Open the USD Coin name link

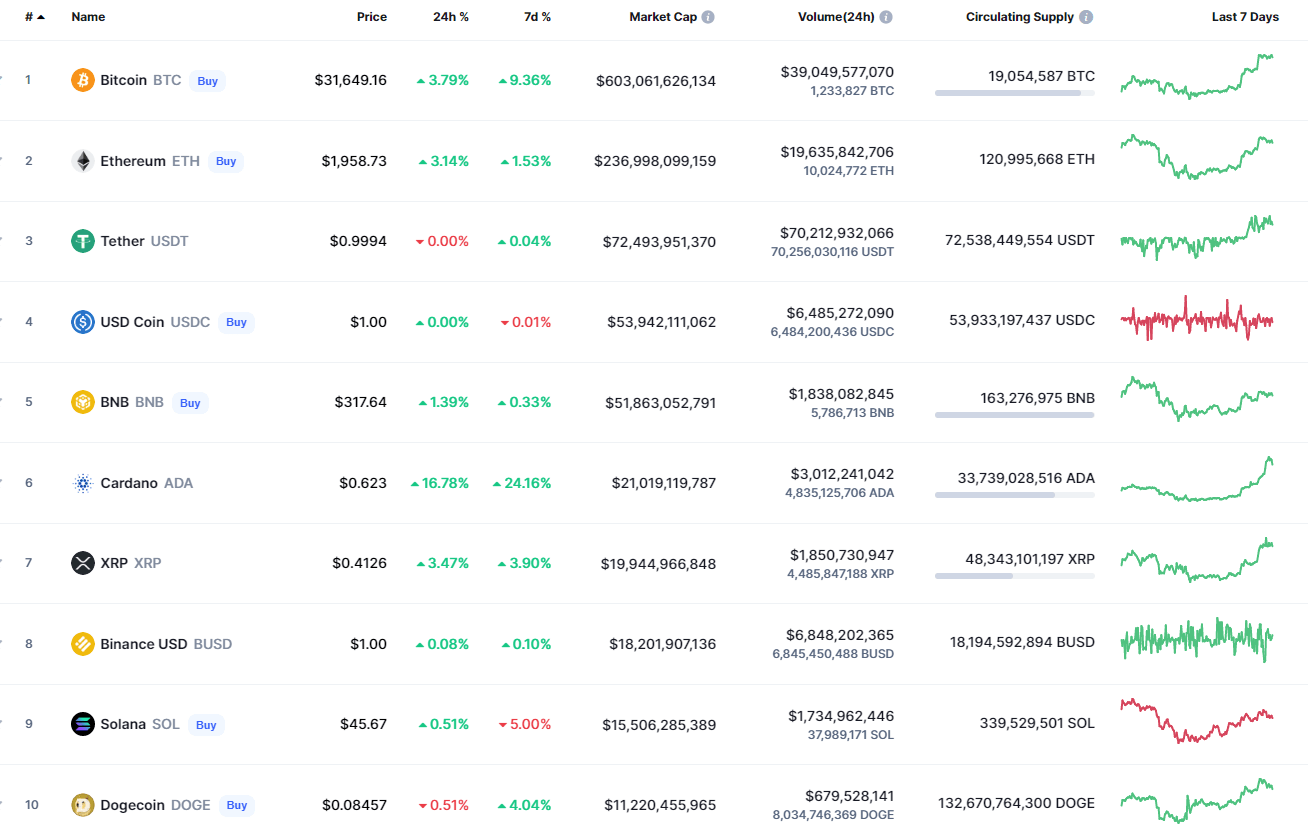(x=132, y=322)
